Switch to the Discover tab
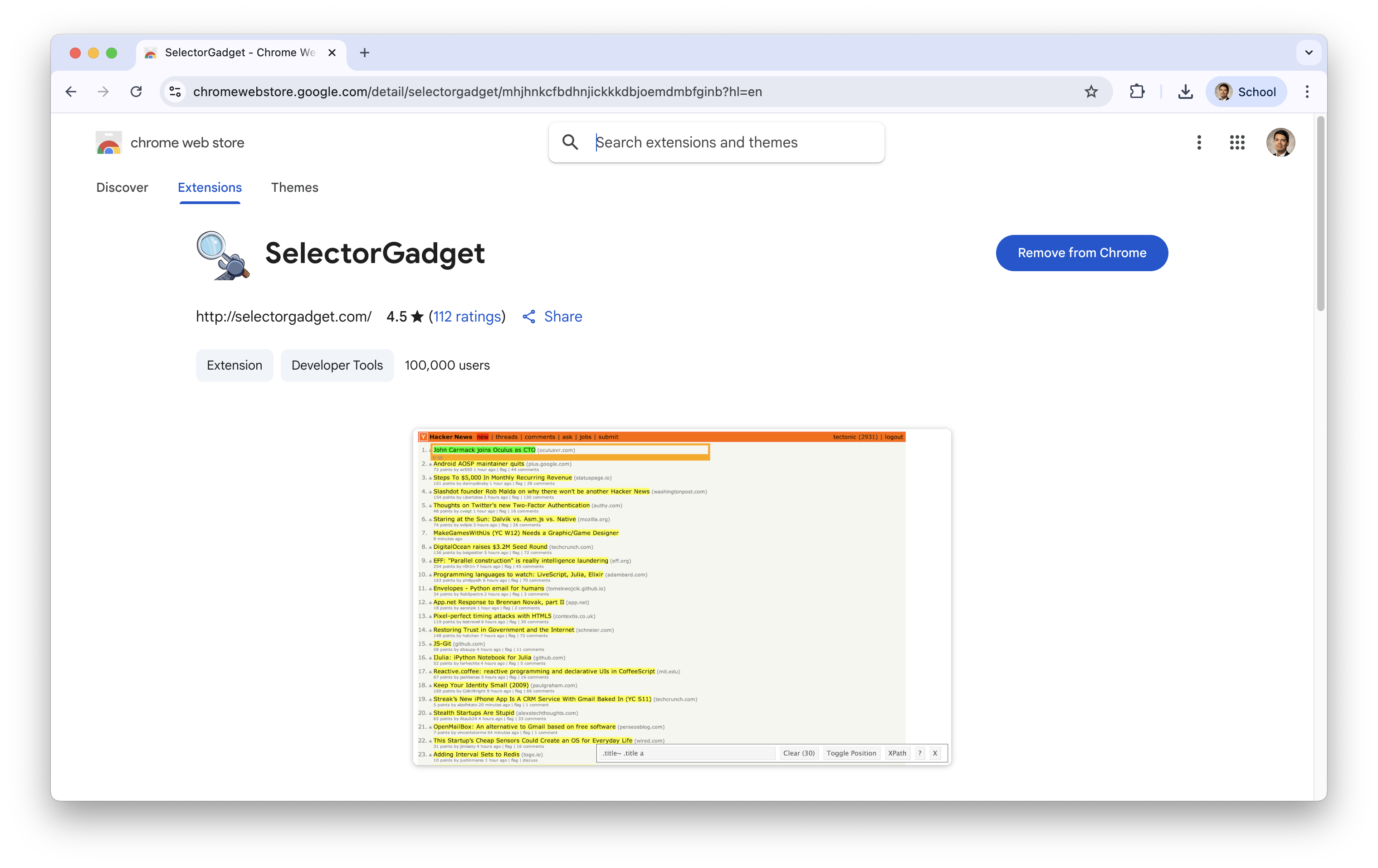This screenshot has width=1378, height=868. click(122, 188)
